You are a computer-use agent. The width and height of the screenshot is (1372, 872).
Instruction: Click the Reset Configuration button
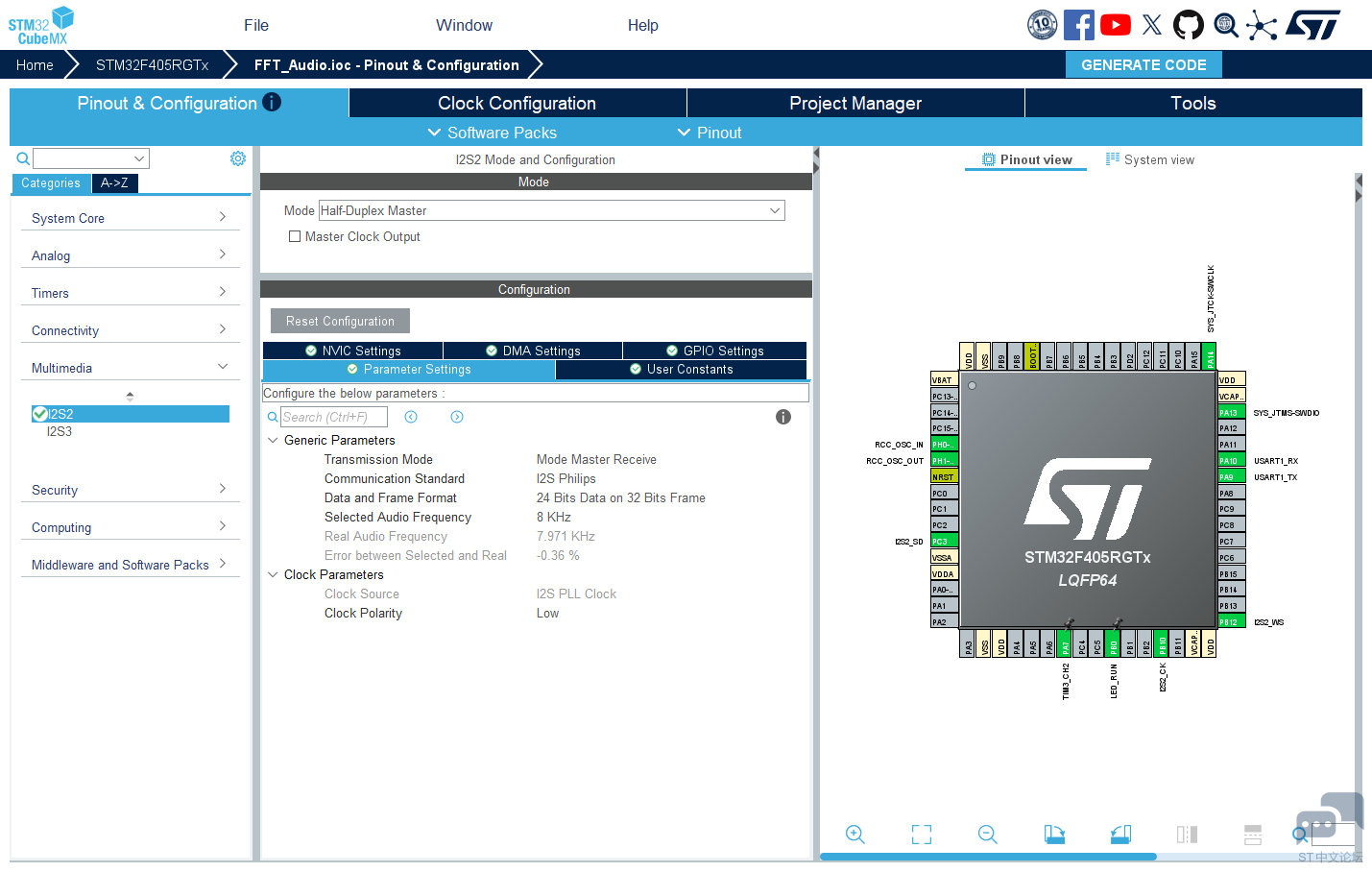(340, 321)
